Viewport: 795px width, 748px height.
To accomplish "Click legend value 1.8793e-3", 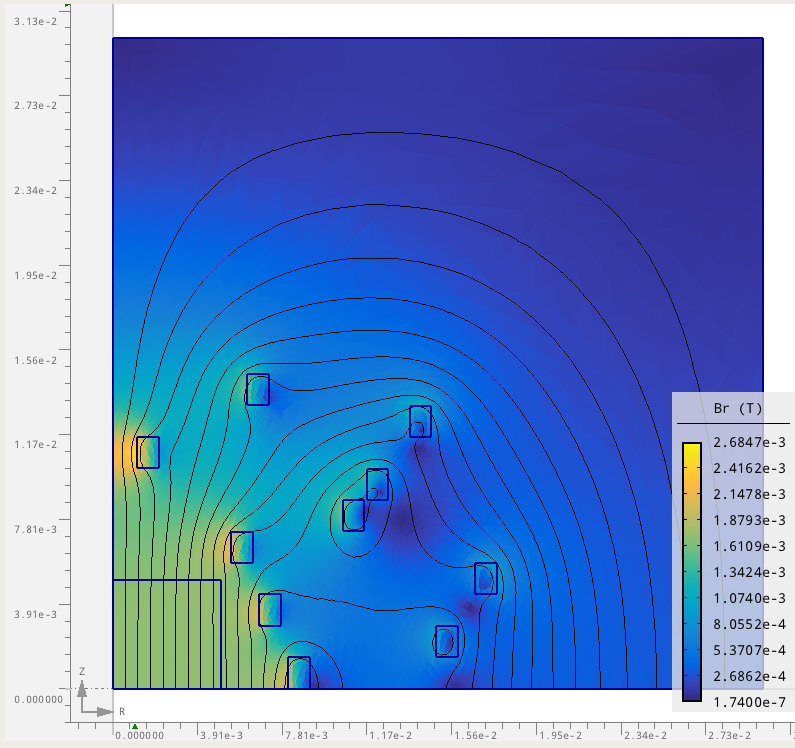I will [749, 520].
